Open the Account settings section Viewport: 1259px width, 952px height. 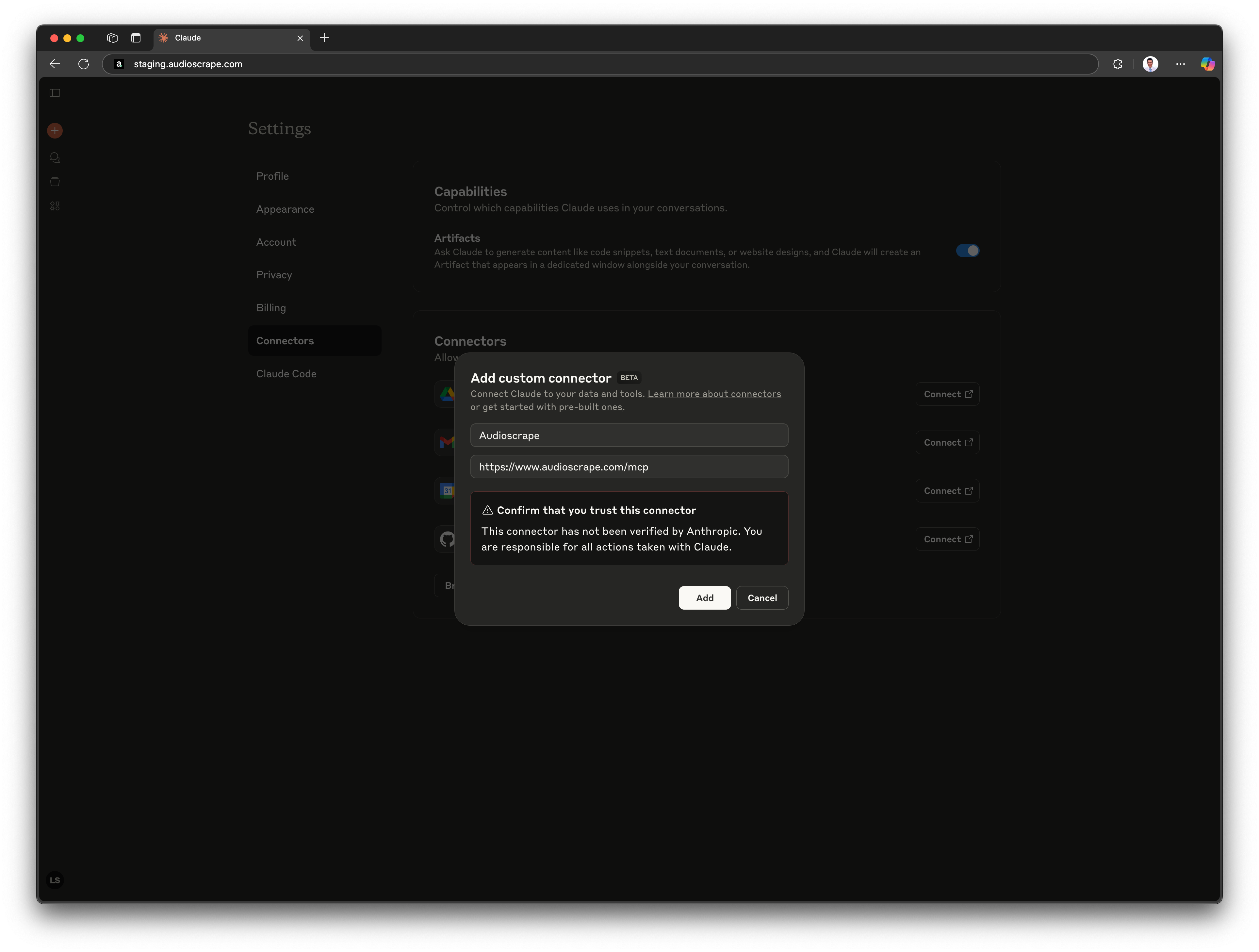[315, 242]
